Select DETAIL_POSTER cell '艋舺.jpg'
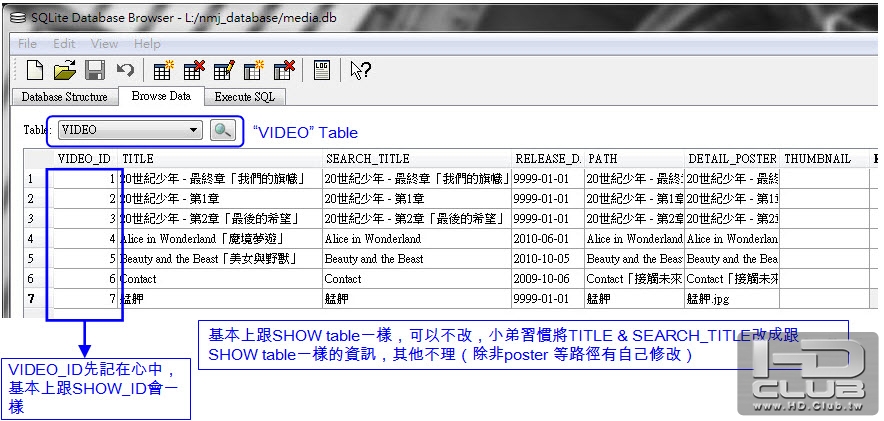Screen dimensions: 884x421 coord(732,298)
